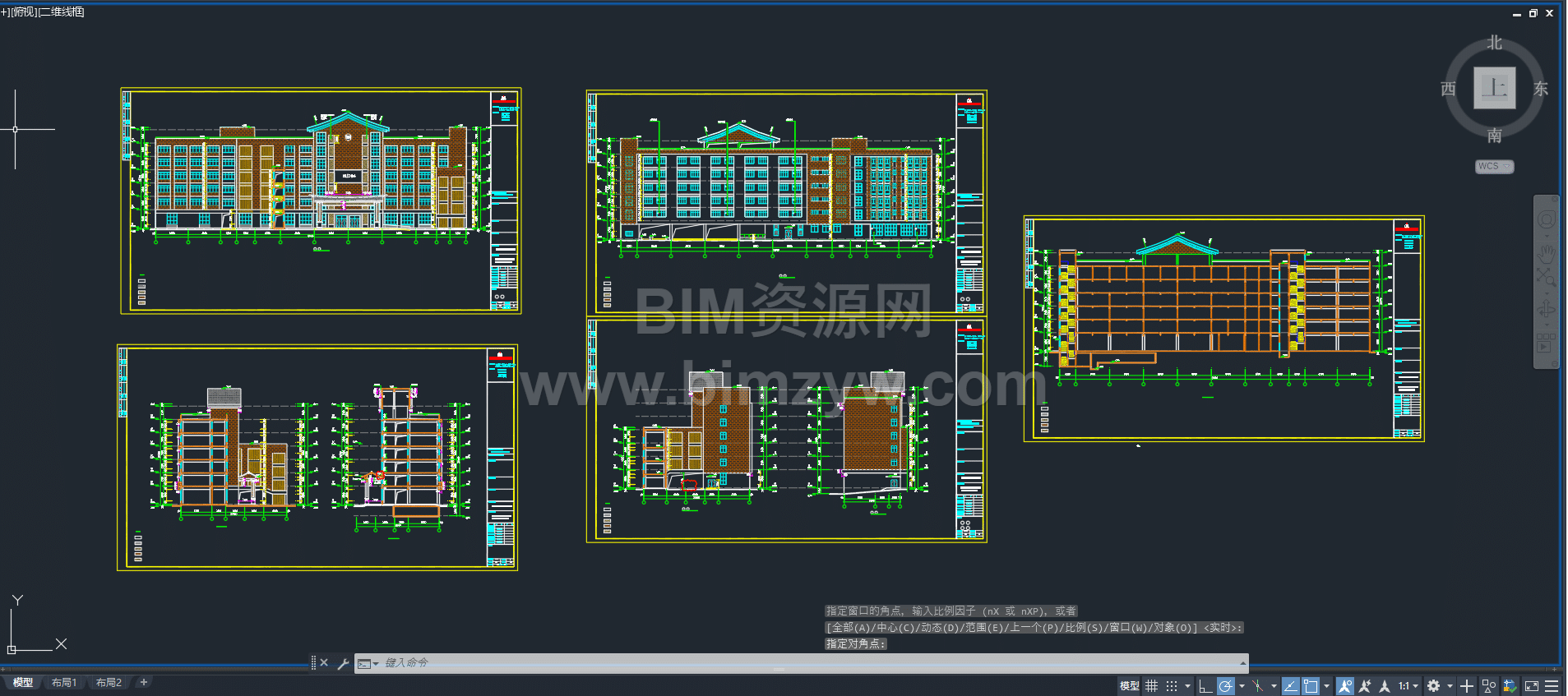Viewport: 1568px width, 696px height.
Task: Toggle object snap tracking
Action: [1291, 686]
